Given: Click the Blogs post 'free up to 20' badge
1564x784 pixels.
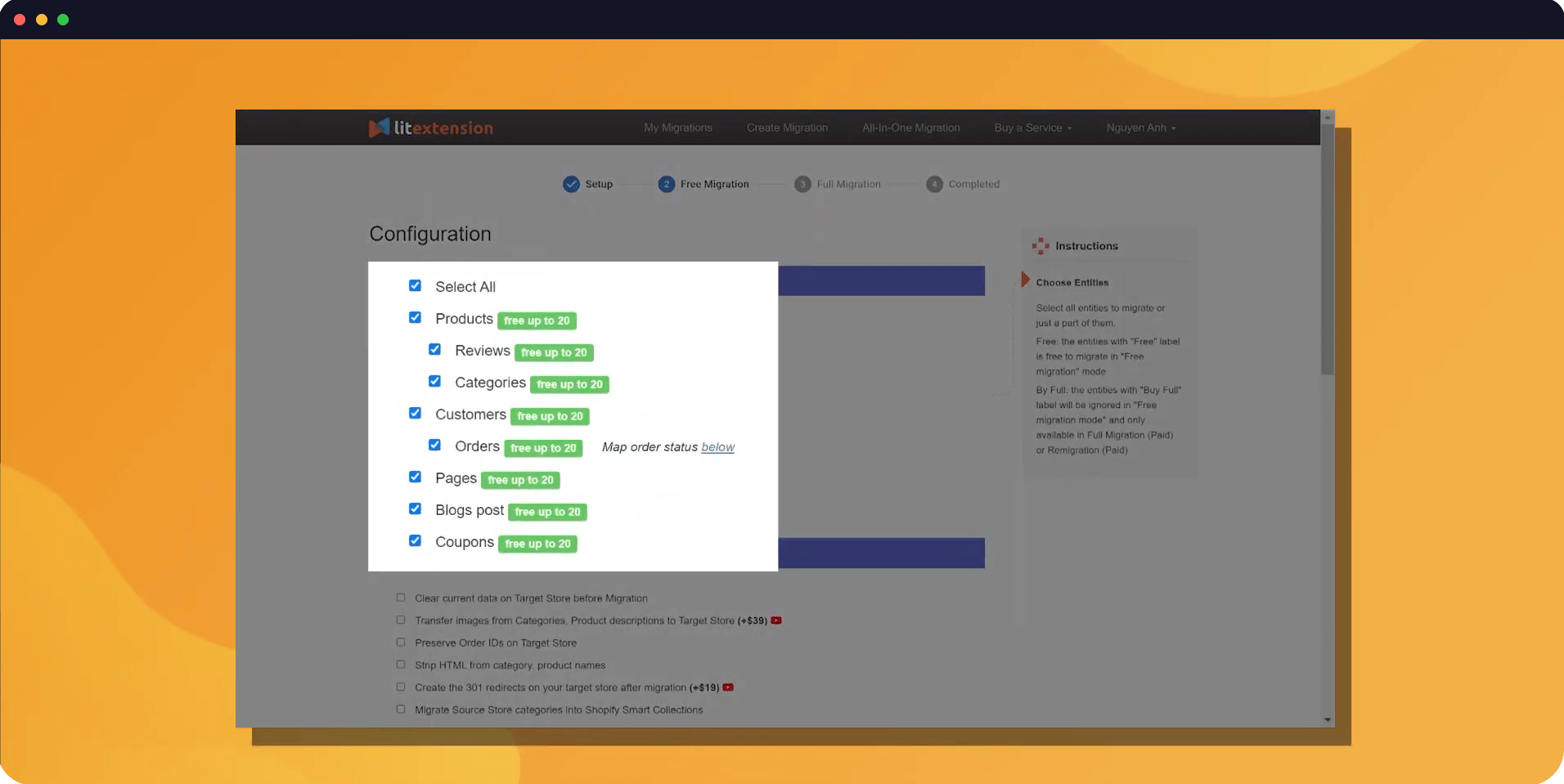Looking at the screenshot, I should tap(547, 512).
